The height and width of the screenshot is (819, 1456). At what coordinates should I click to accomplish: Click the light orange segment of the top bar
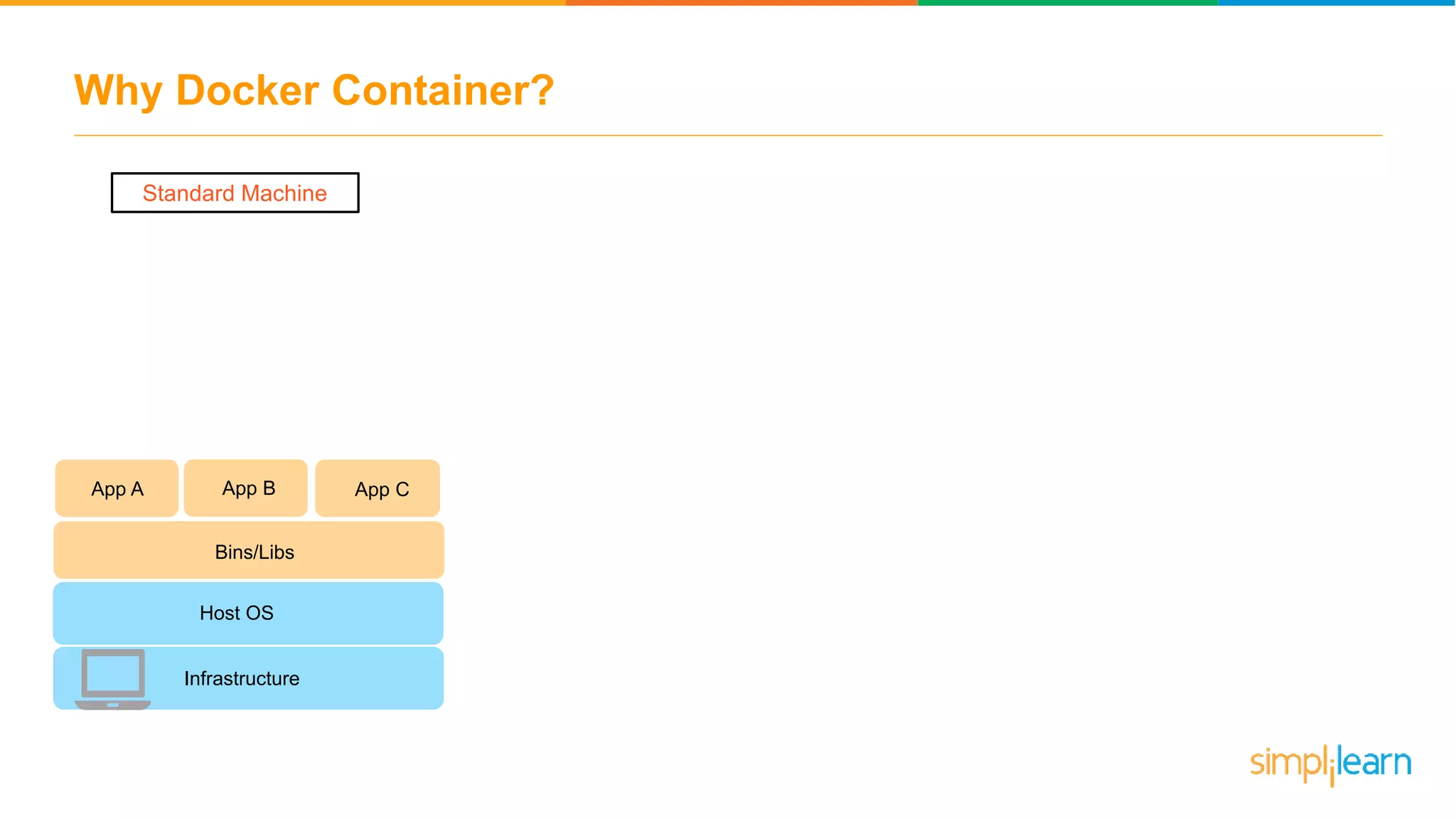283,3
